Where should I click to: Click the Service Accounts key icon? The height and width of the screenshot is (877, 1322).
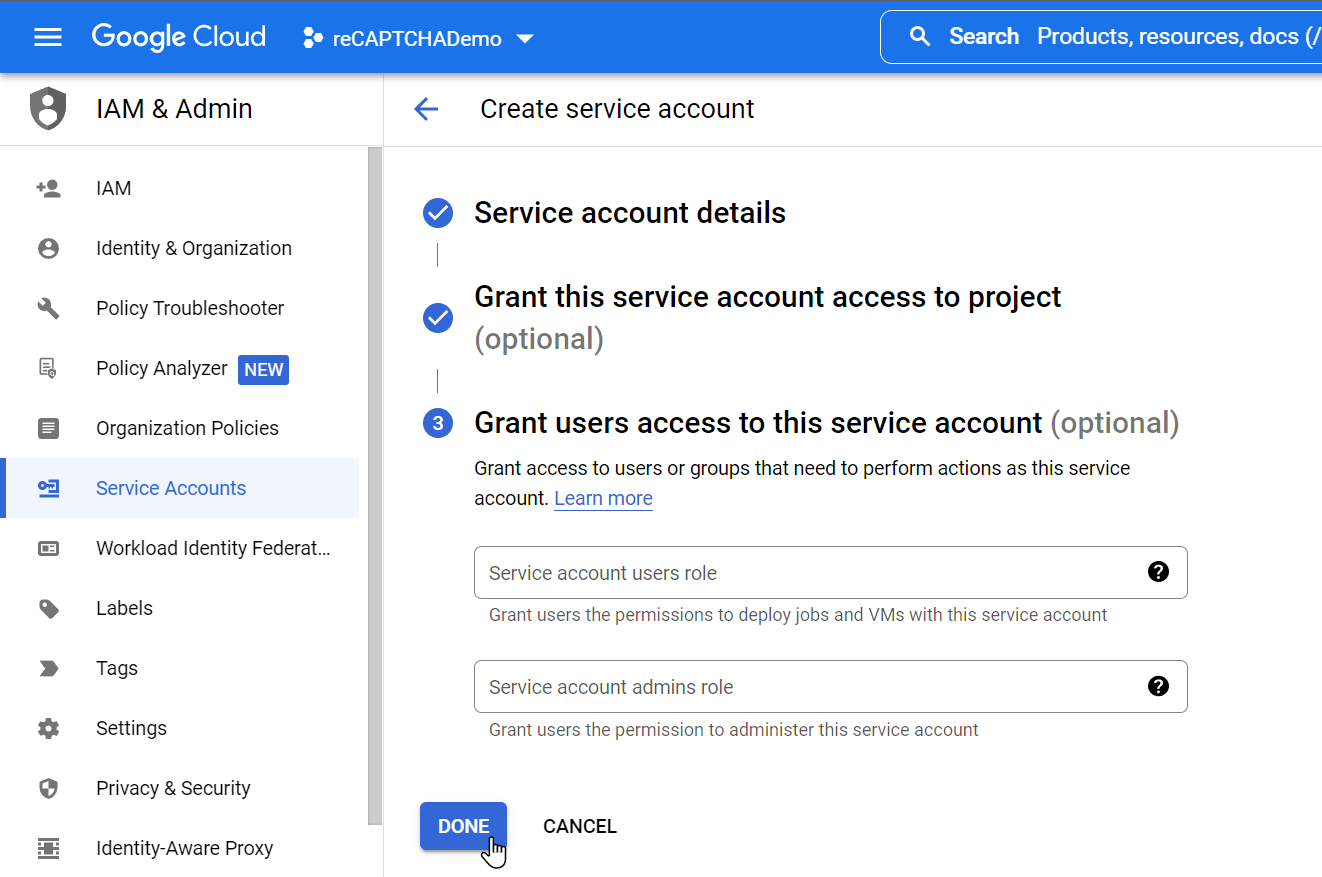click(x=48, y=488)
